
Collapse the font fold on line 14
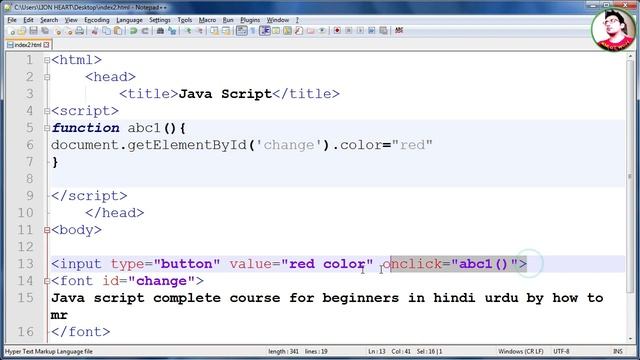47,281
